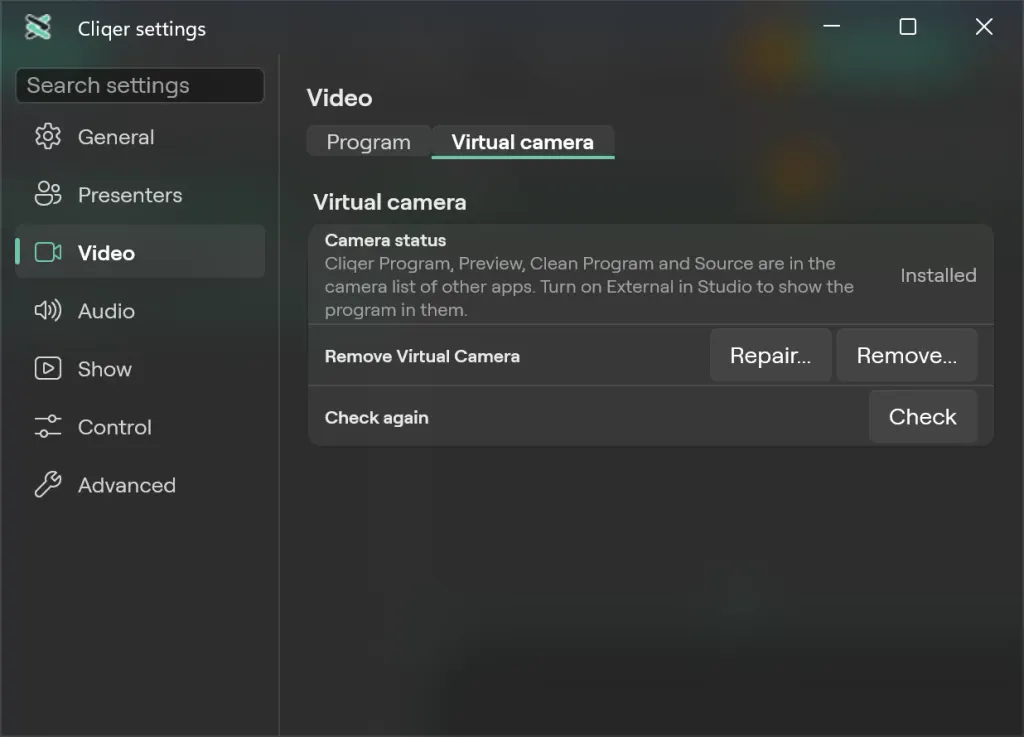Open the General settings section

point(140,137)
